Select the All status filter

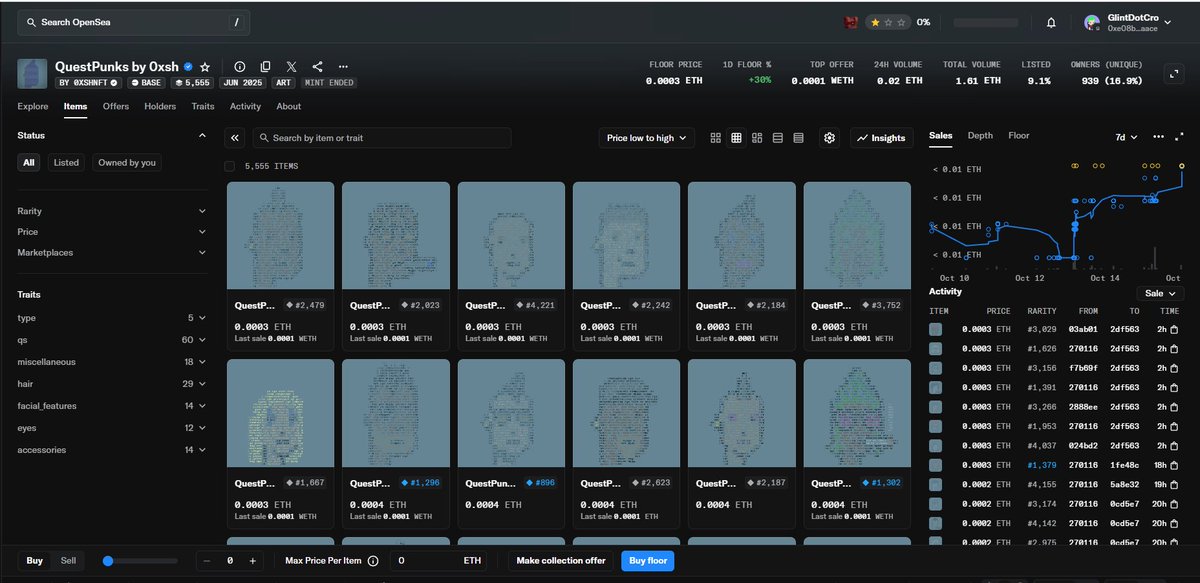30,162
